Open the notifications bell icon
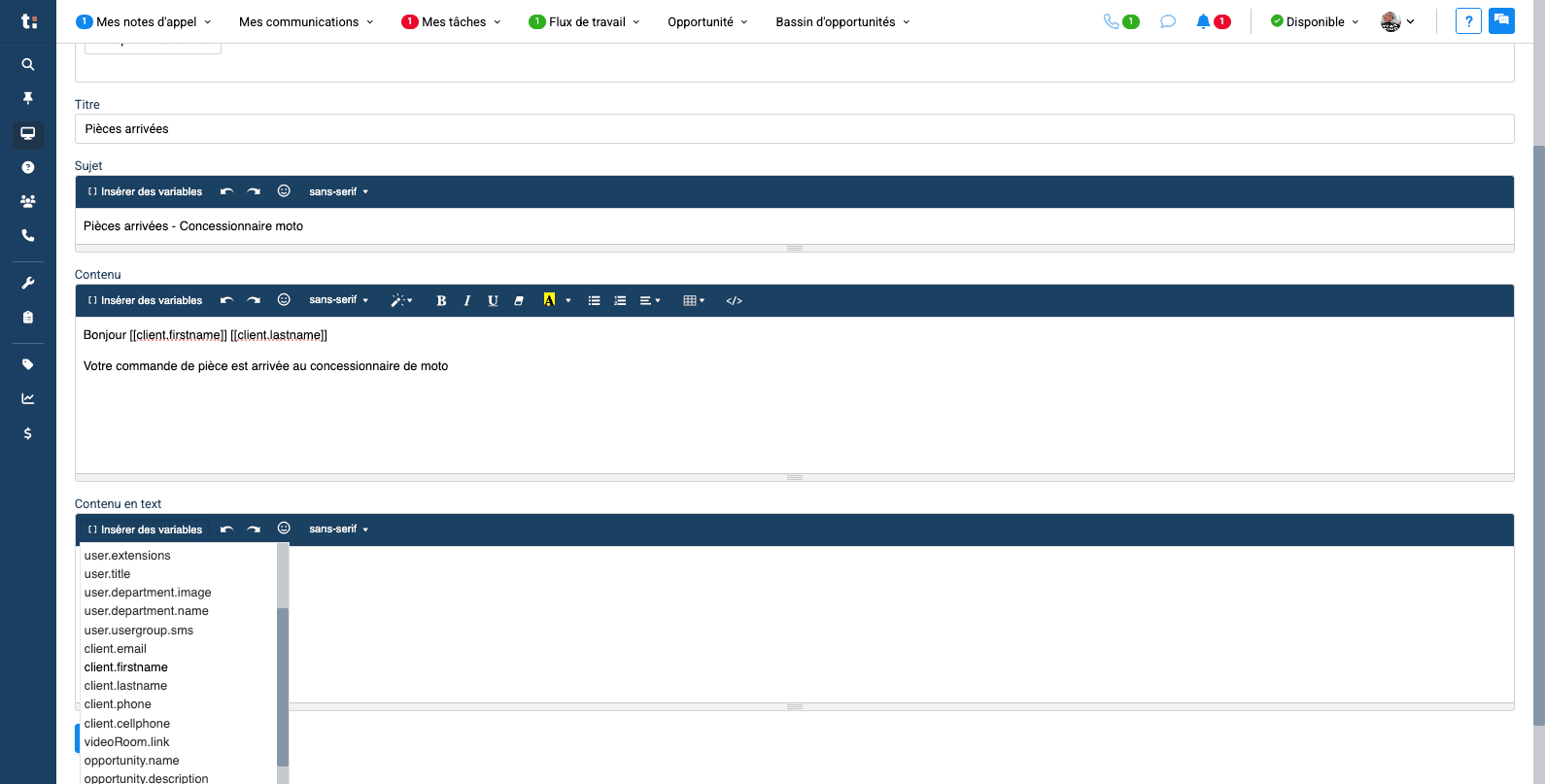The image size is (1545, 784). click(x=1203, y=21)
